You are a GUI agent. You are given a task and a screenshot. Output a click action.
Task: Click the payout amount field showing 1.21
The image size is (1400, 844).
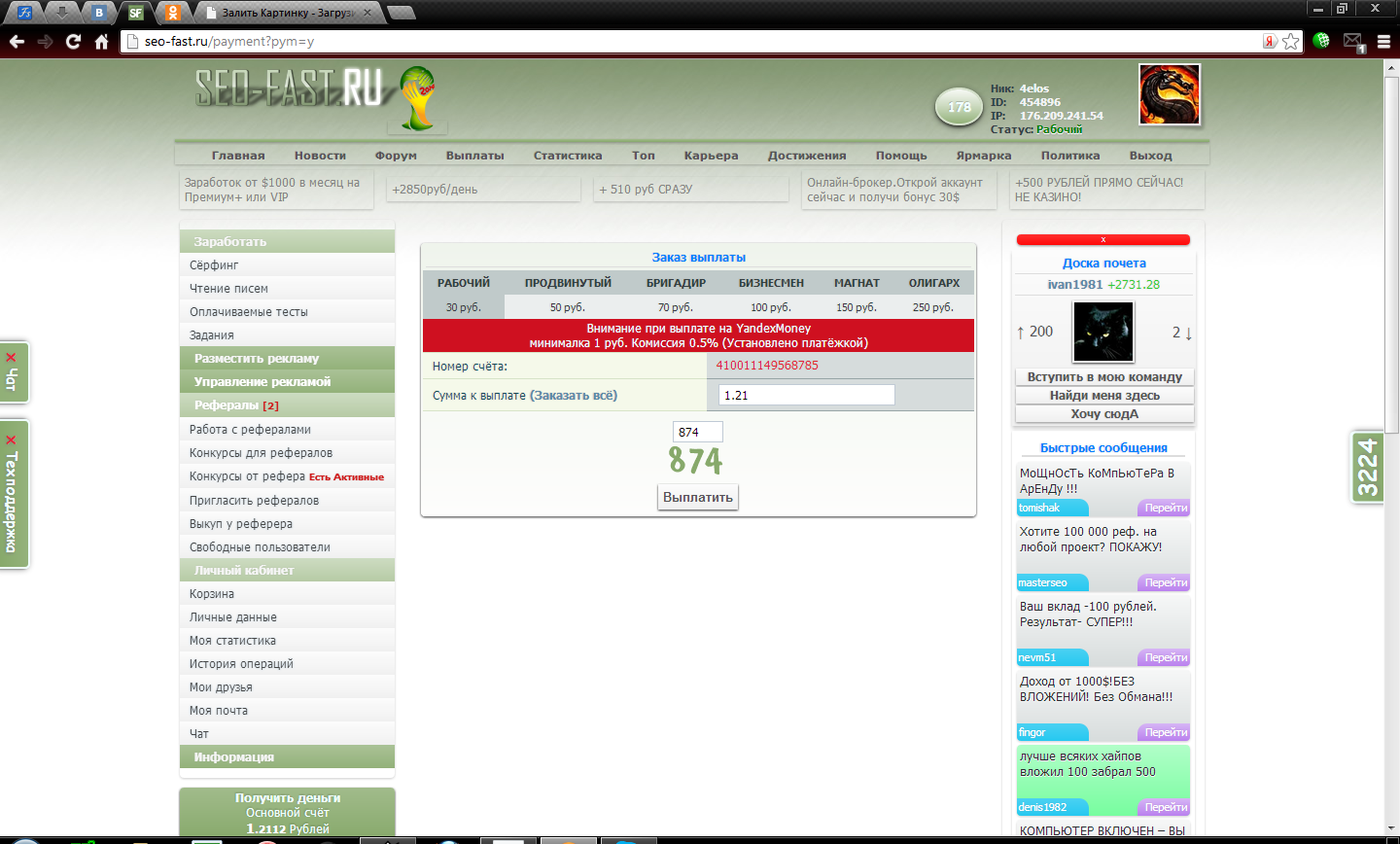click(806, 395)
